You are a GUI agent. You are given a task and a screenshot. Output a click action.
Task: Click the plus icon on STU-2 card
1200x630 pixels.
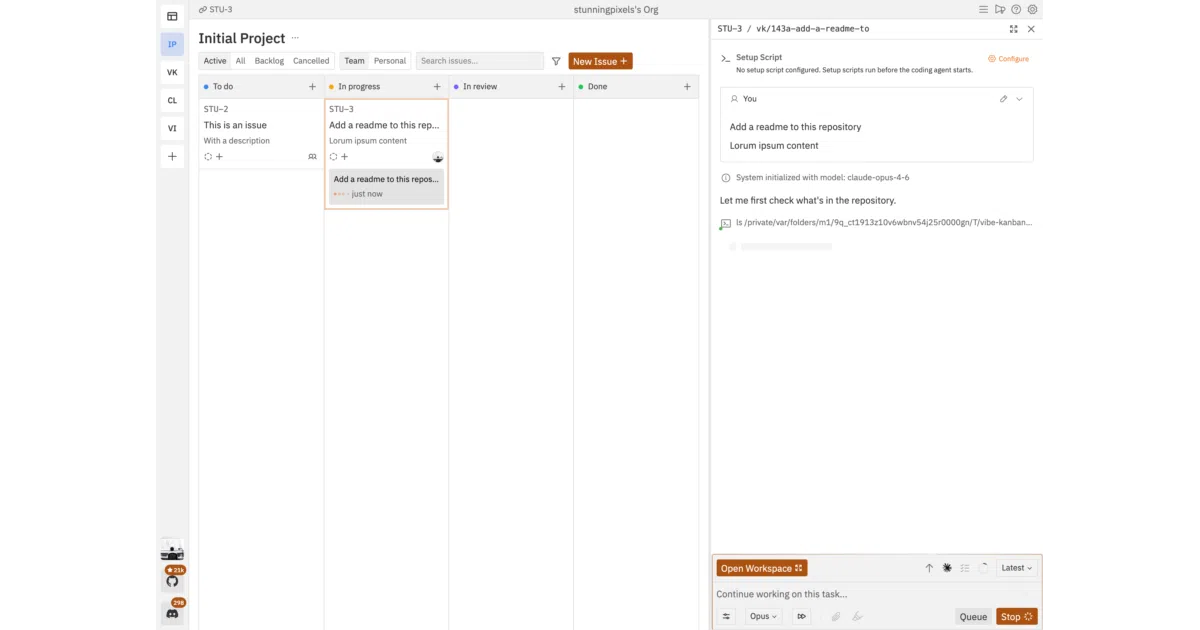(220, 157)
